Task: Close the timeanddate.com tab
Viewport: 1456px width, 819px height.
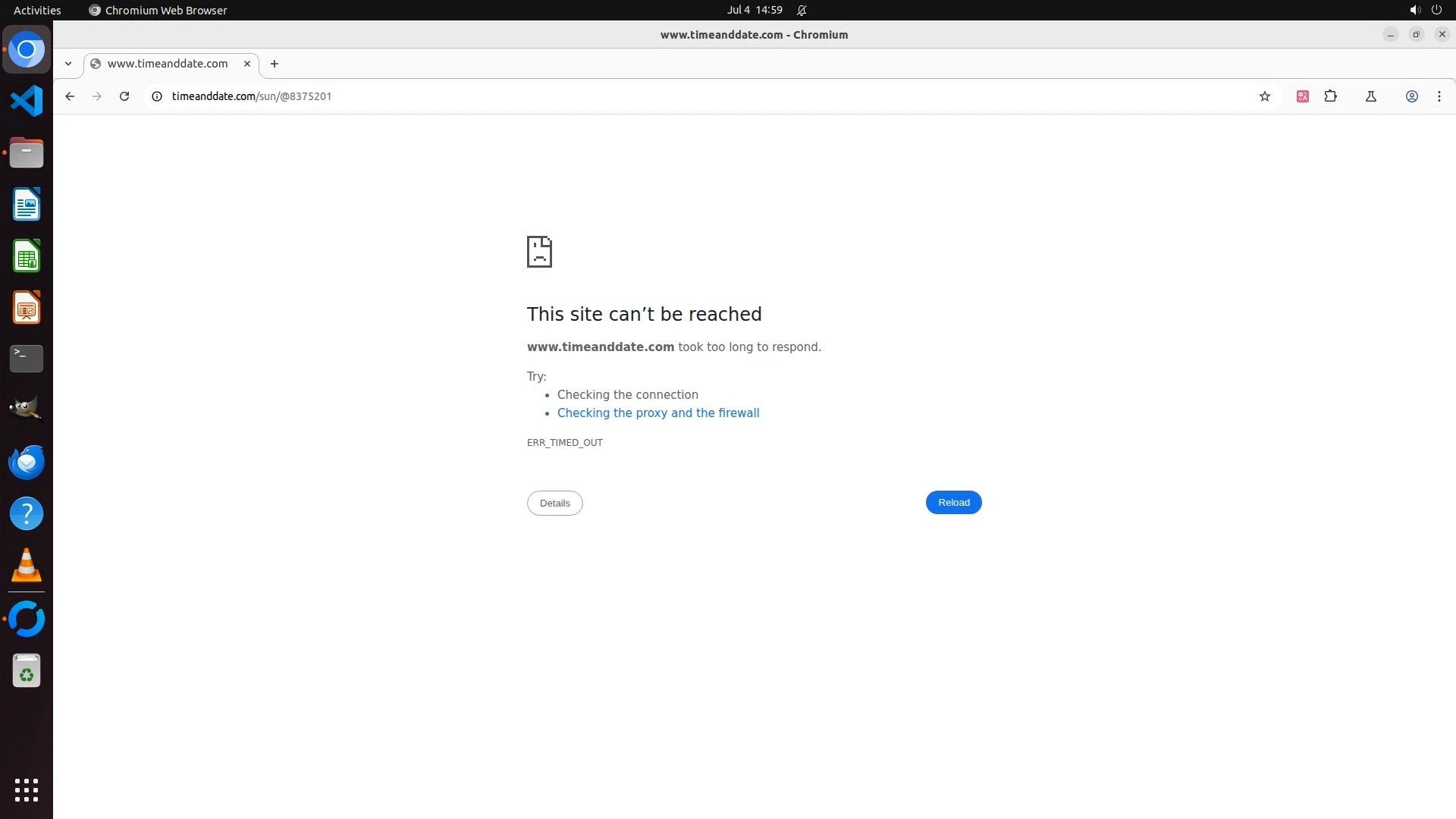Action: [246, 64]
